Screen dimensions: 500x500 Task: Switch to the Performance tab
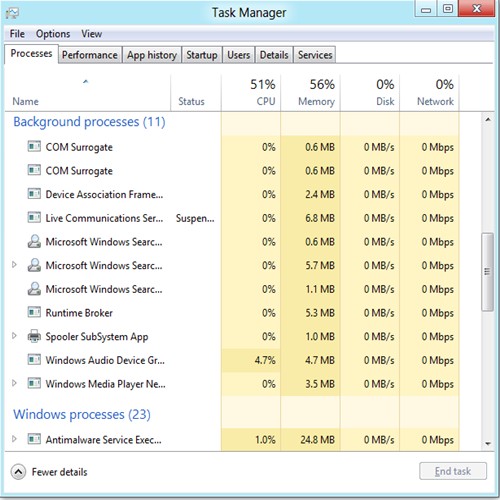[90, 55]
